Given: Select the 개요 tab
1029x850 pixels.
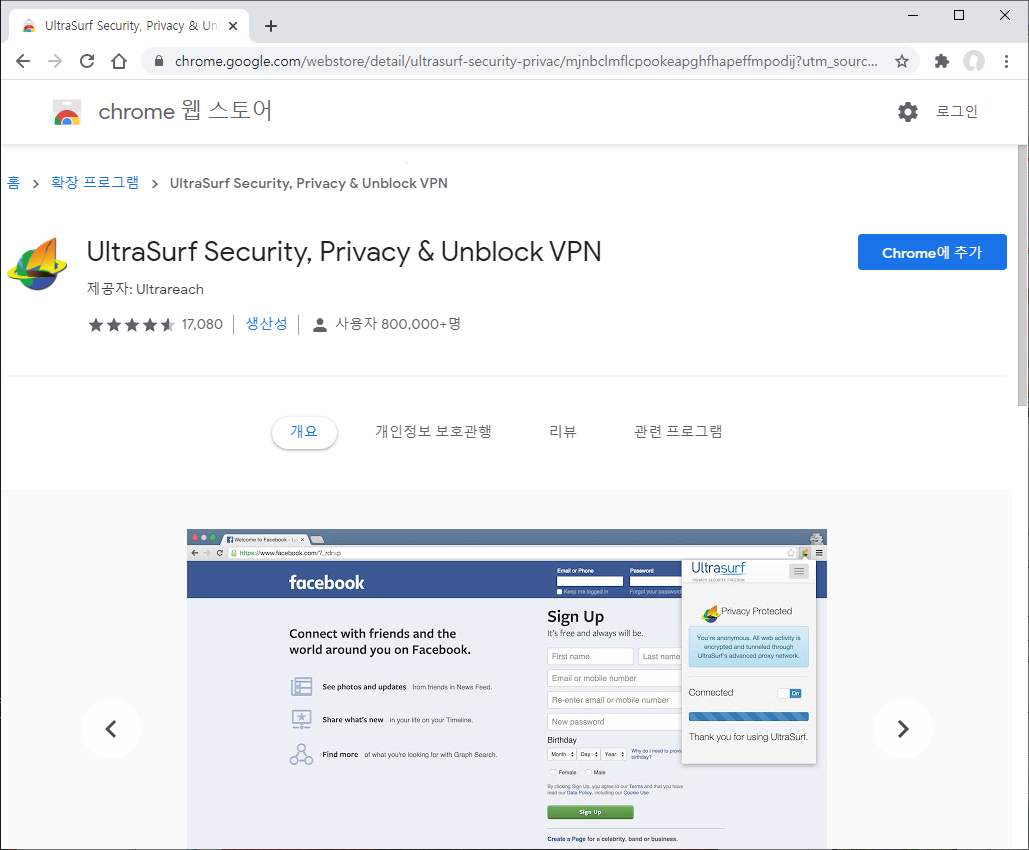Looking at the screenshot, I should coord(304,432).
